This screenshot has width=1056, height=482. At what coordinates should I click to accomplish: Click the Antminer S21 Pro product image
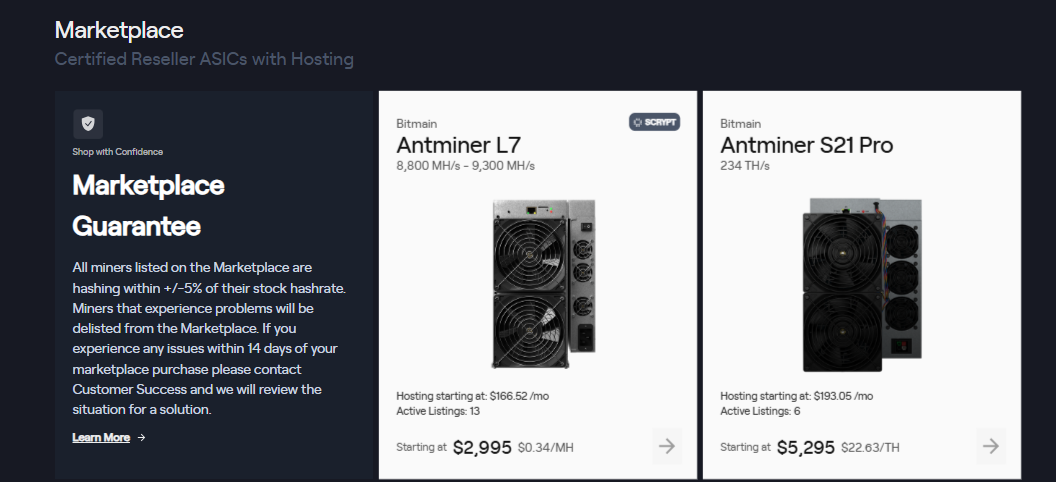(x=862, y=284)
